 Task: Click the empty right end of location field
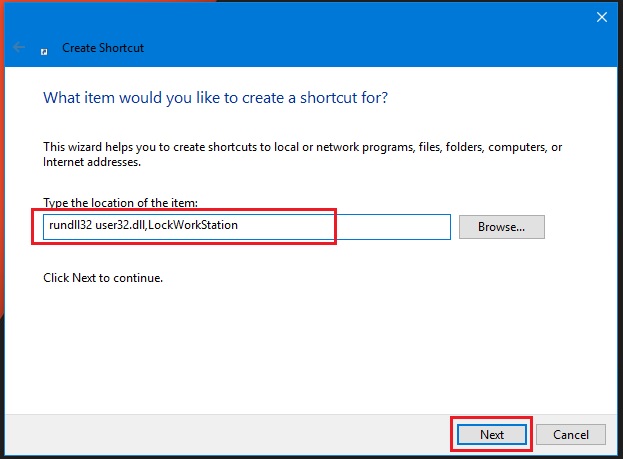(x=400, y=227)
